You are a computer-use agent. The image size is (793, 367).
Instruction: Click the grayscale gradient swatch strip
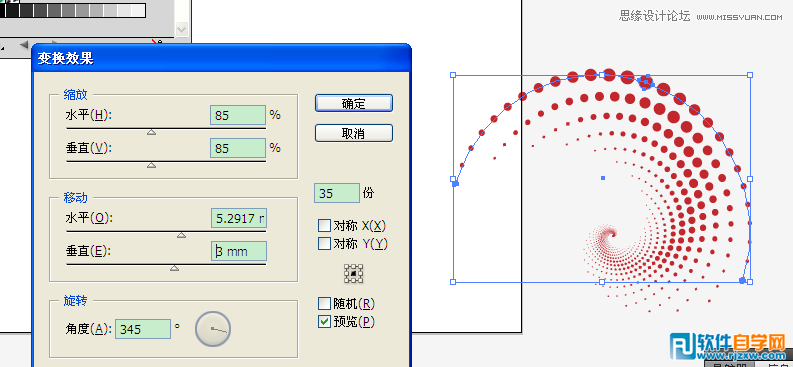pyautogui.click(x=73, y=10)
